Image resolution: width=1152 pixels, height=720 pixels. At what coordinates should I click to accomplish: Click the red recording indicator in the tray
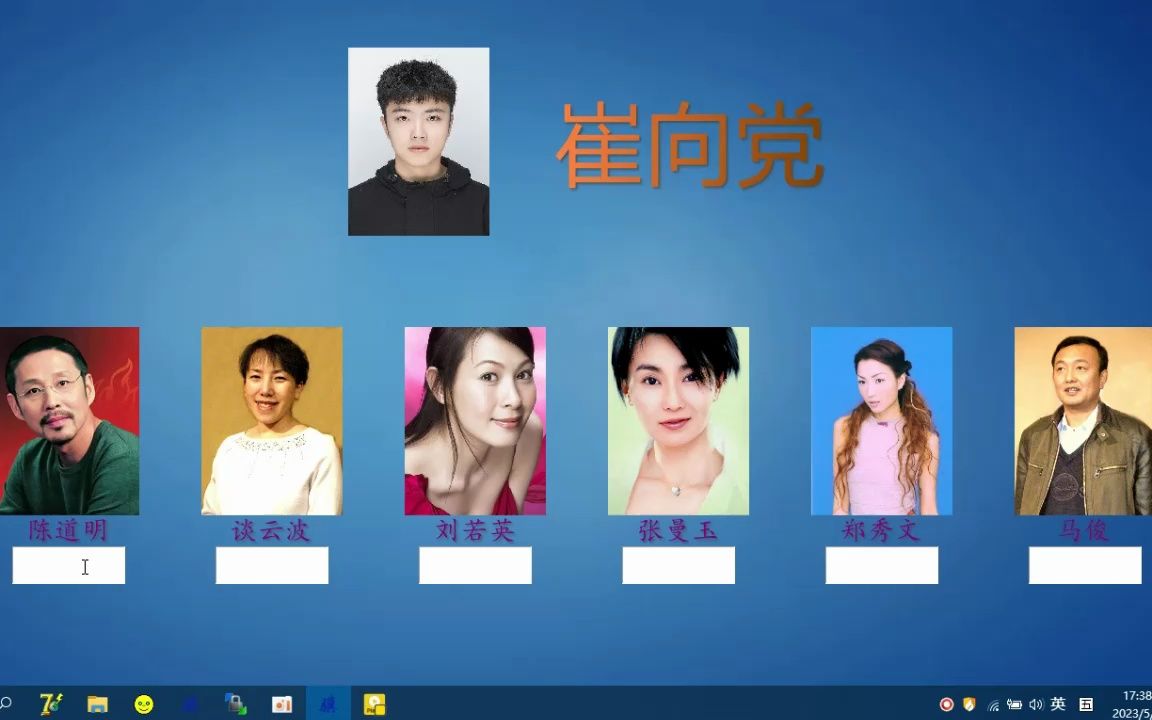click(946, 703)
